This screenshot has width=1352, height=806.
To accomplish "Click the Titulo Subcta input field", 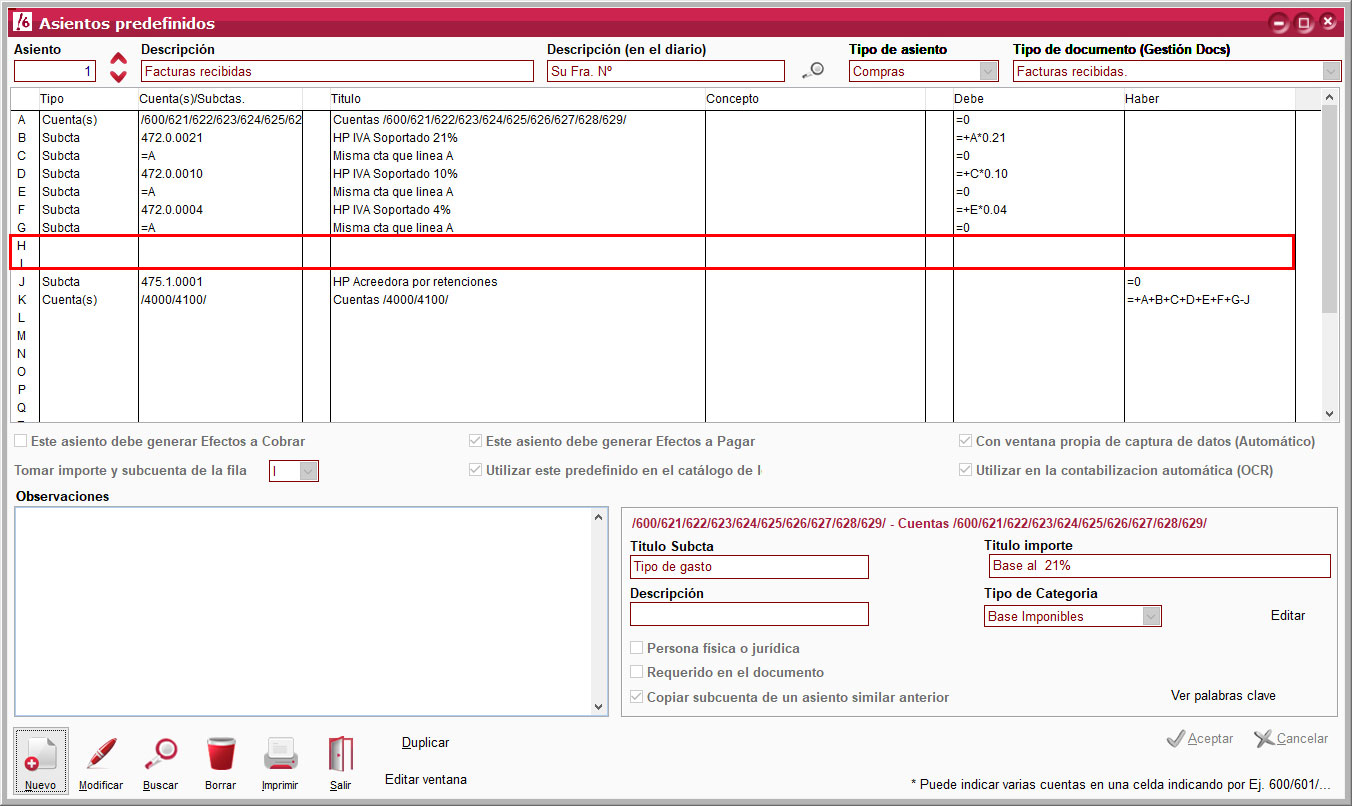I will [x=749, y=567].
